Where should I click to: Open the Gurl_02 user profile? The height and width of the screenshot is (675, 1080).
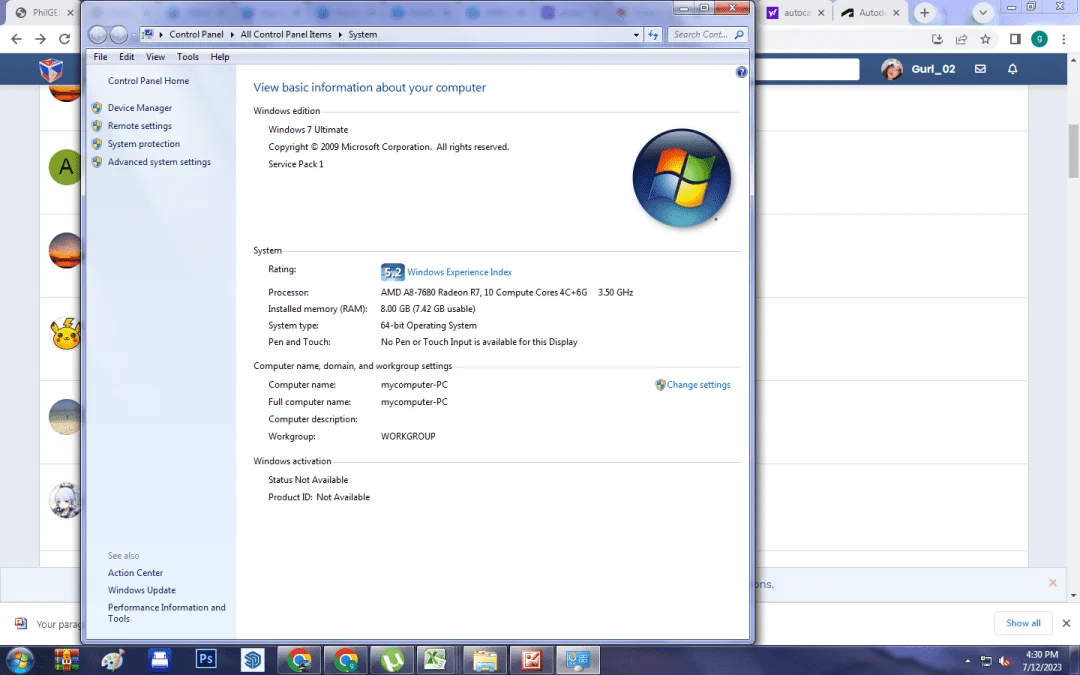918,69
